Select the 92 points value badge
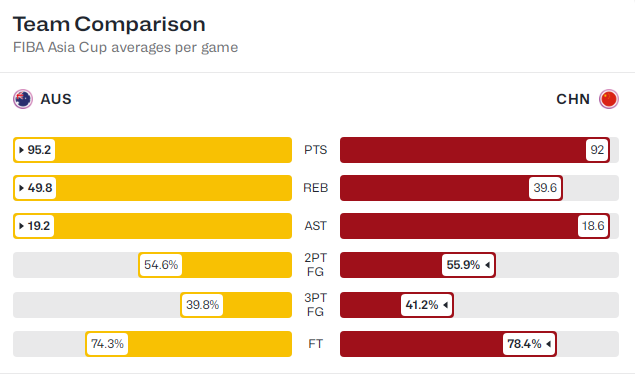Image resolution: width=635 pixels, height=377 pixels. point(597,150)
